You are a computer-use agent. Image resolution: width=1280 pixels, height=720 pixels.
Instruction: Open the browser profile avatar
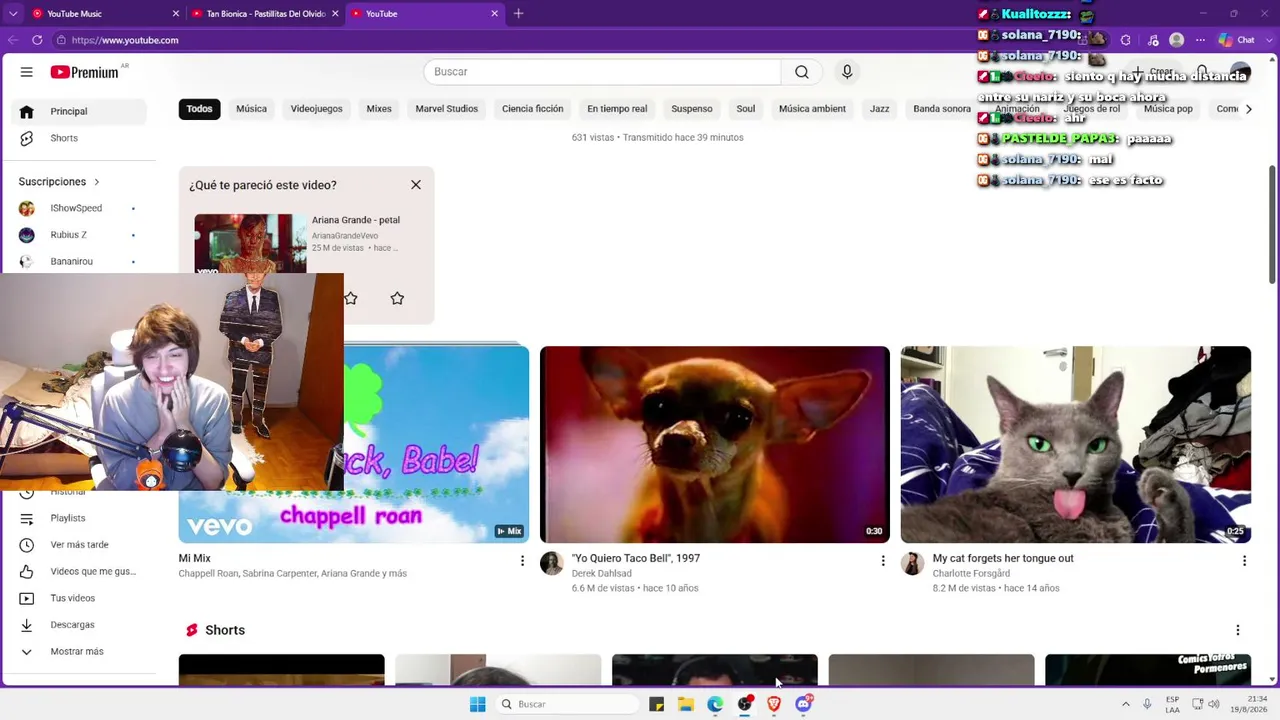click(x=1177, y=40)
